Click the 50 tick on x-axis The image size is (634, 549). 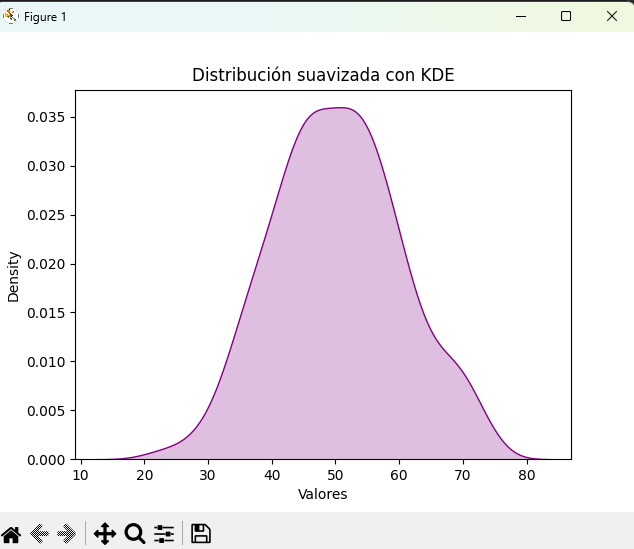pos(335,475)
